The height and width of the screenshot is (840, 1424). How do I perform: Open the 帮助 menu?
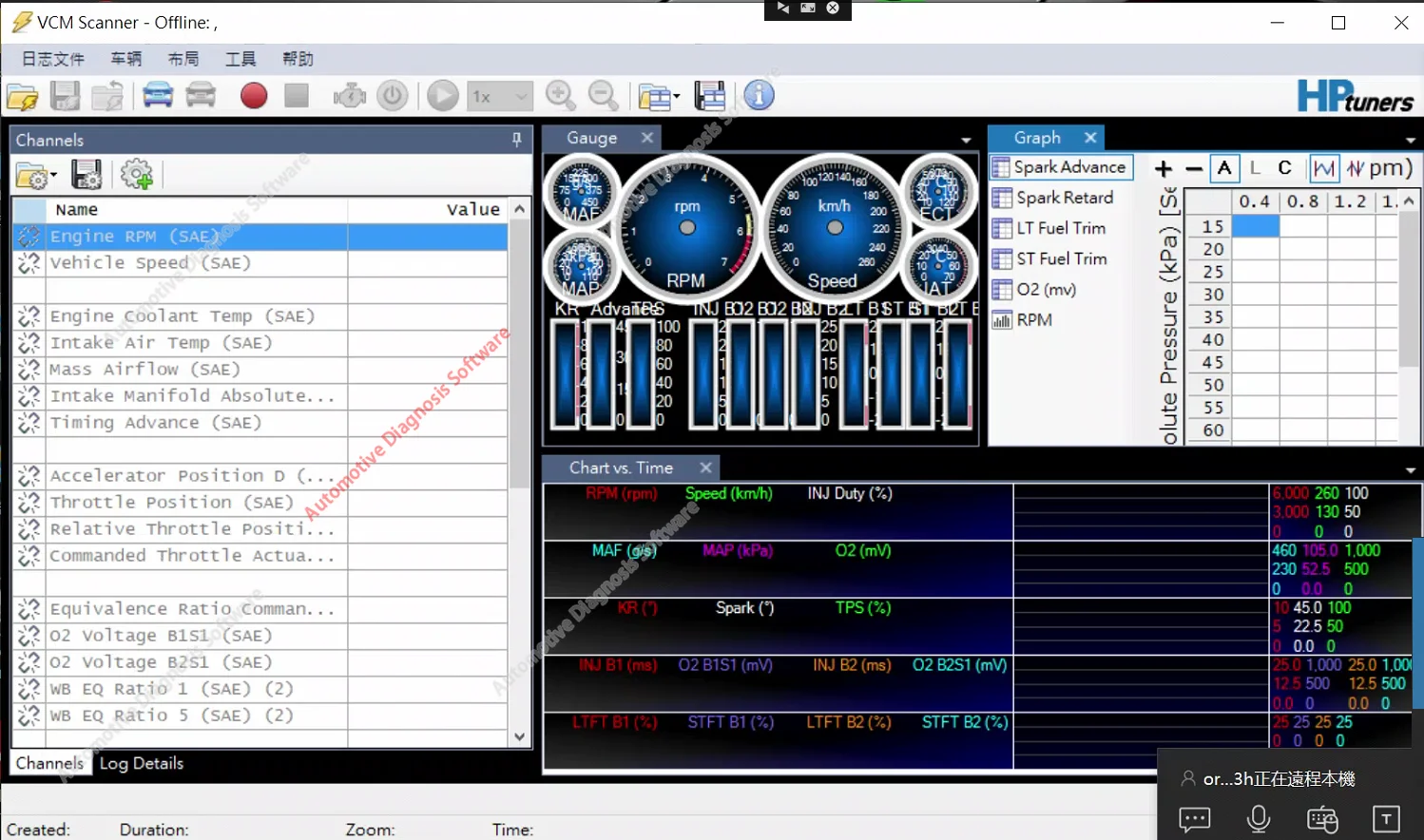(298, 59)
